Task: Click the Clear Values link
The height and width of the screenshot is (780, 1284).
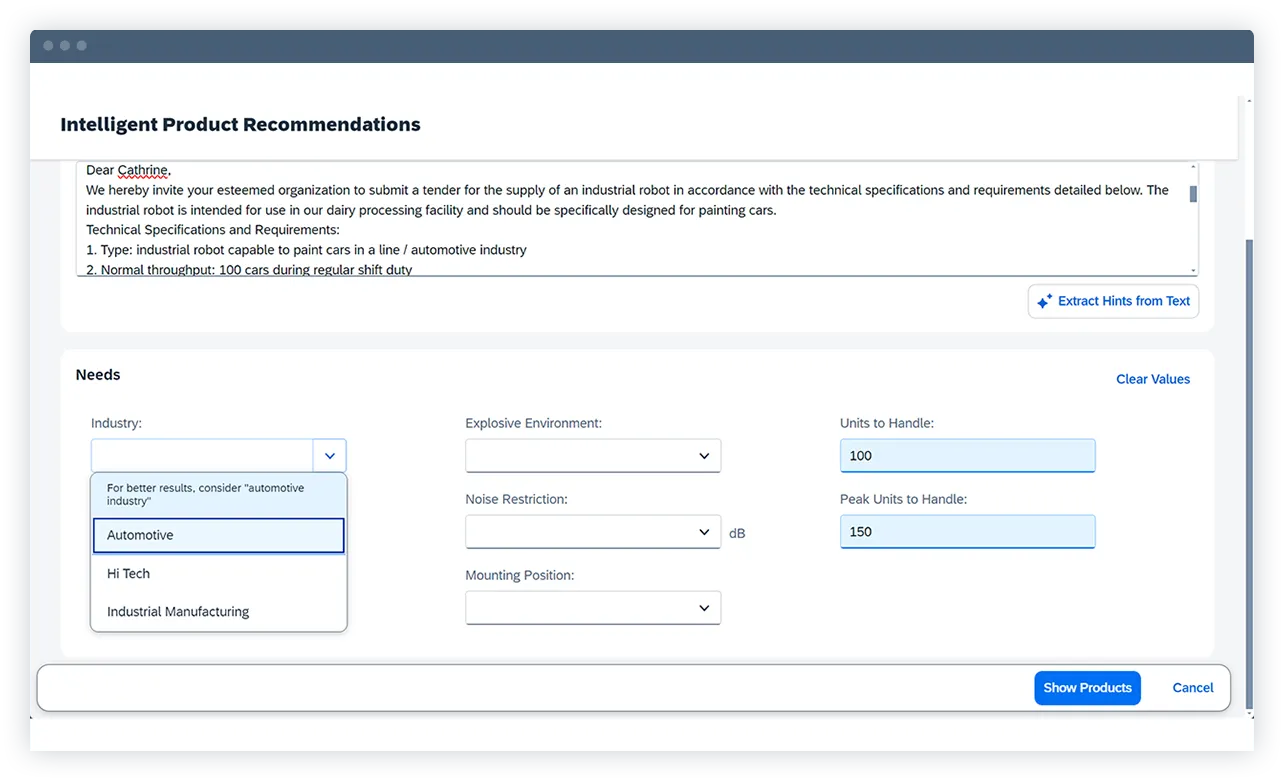Action: [1153, 379]
